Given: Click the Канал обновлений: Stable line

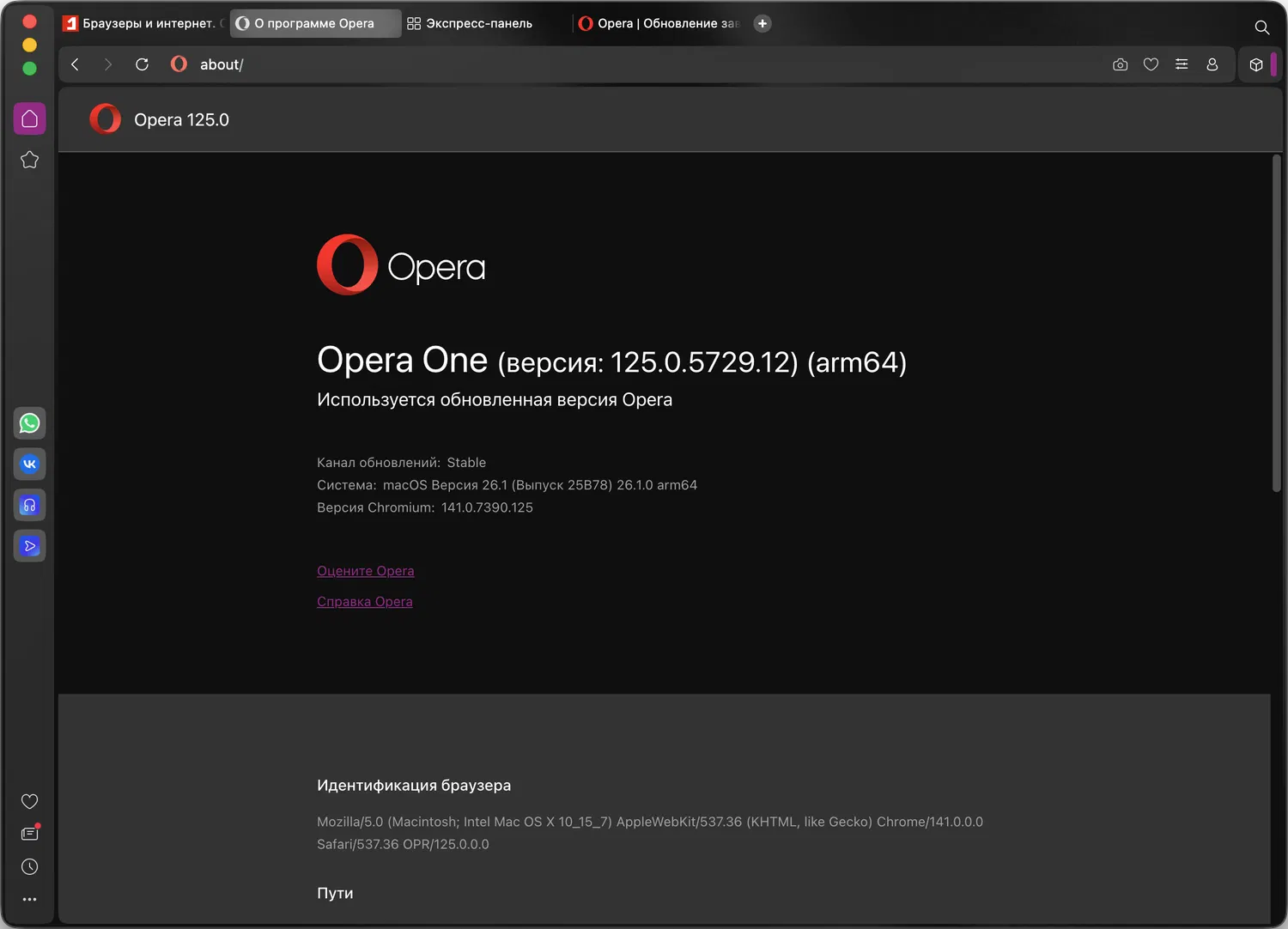Looking at the screenshot, I should [401, 463].
